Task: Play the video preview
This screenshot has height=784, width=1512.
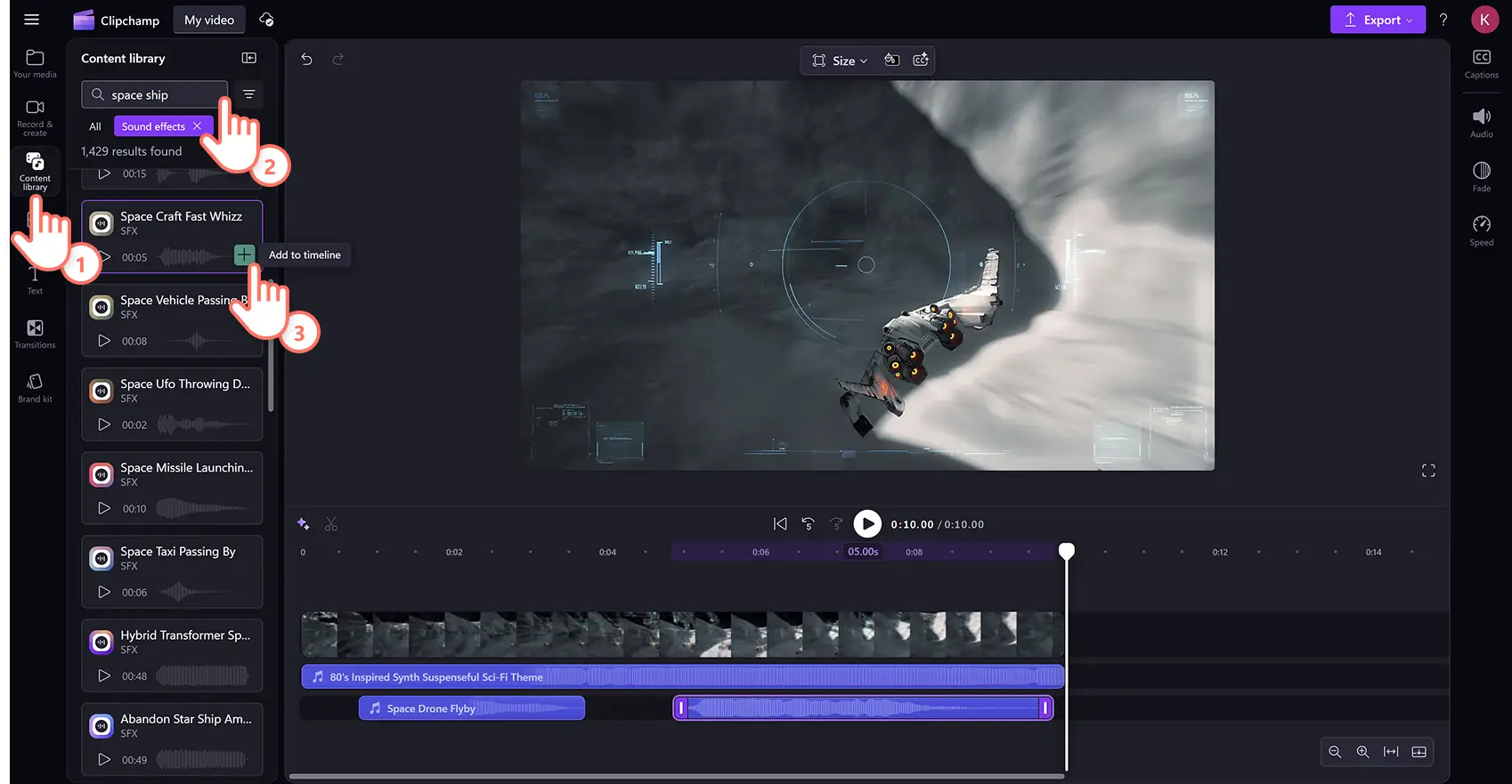Action: click(867, 524)
